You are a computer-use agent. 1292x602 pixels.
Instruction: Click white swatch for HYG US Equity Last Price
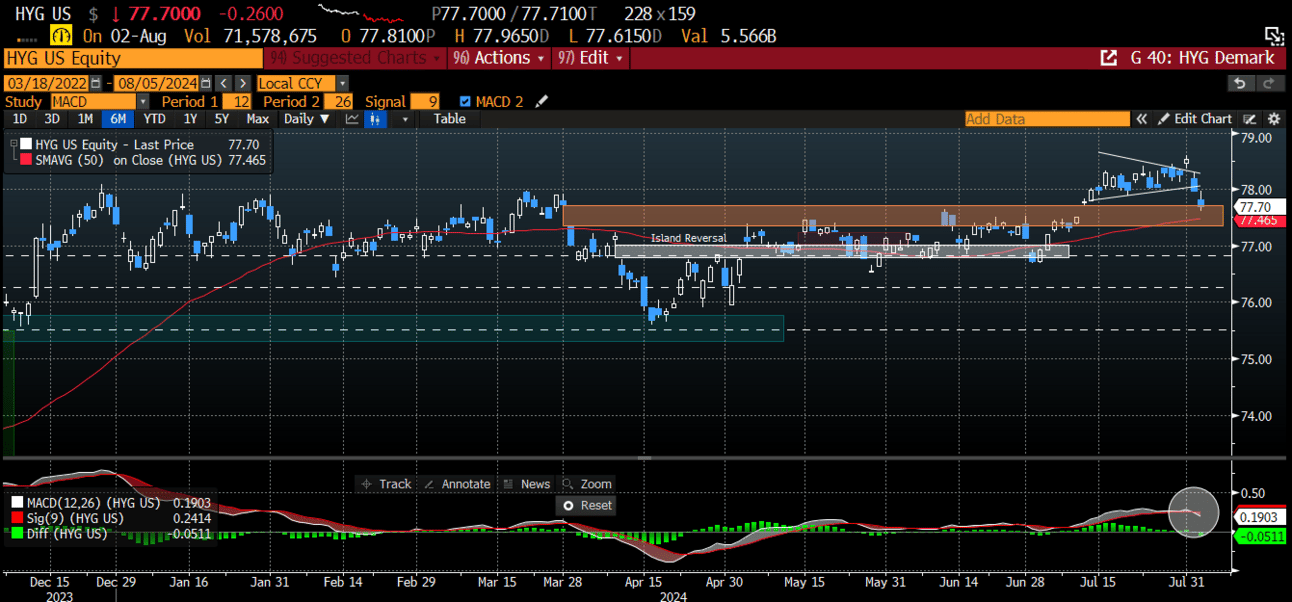26,145
